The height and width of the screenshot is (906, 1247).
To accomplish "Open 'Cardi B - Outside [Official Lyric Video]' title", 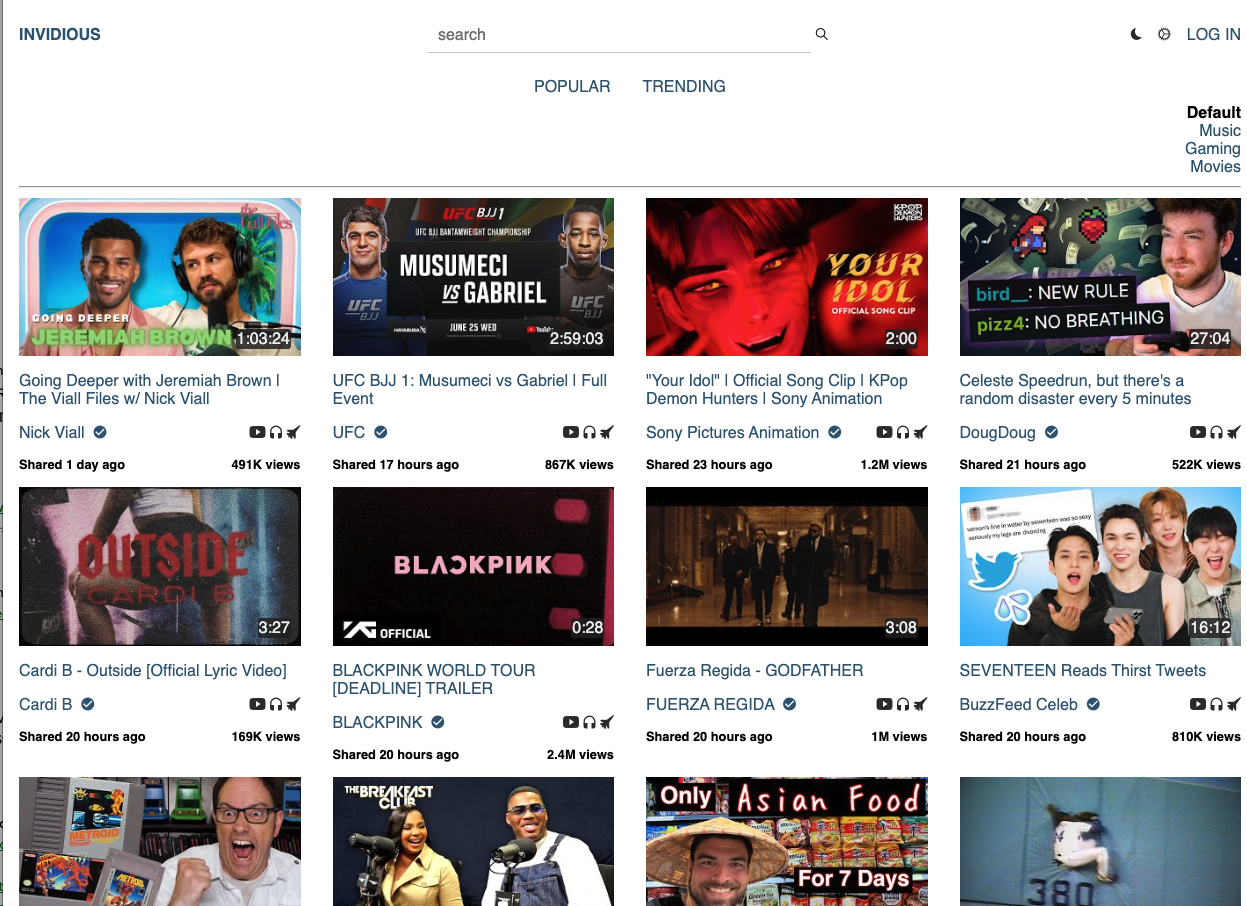I will 153,670.
